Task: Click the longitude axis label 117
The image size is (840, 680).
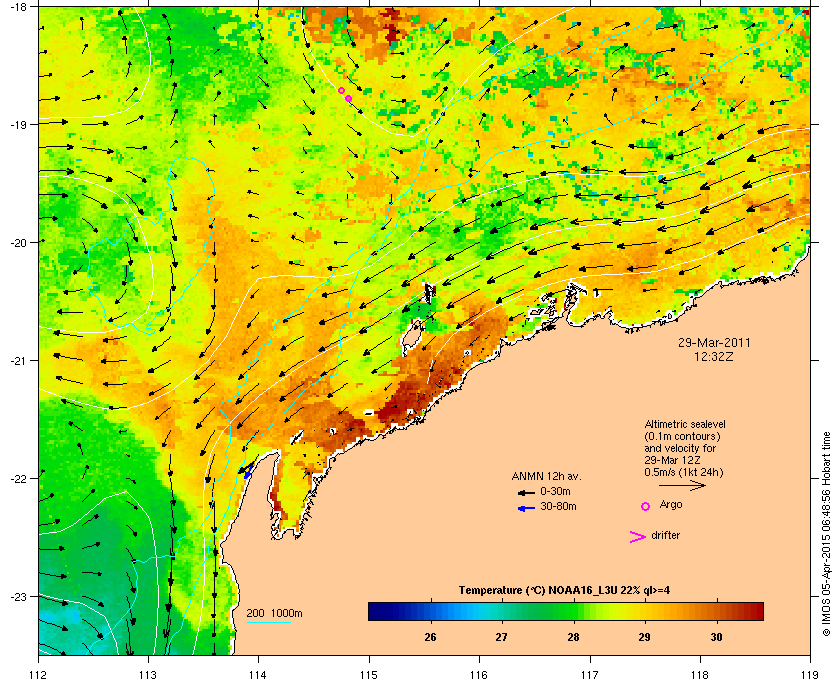Action: (x=589, y=675)
